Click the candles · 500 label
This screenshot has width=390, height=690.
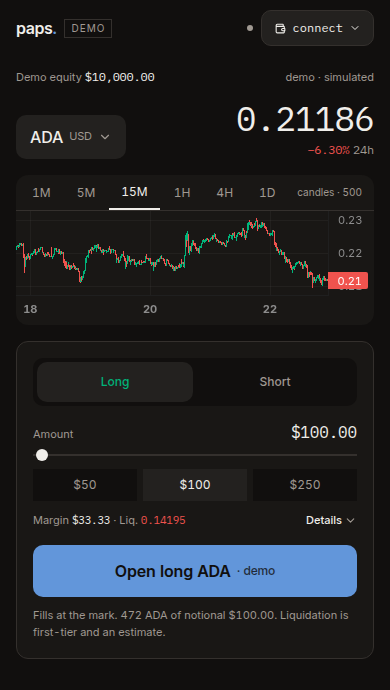pos(330,192)
